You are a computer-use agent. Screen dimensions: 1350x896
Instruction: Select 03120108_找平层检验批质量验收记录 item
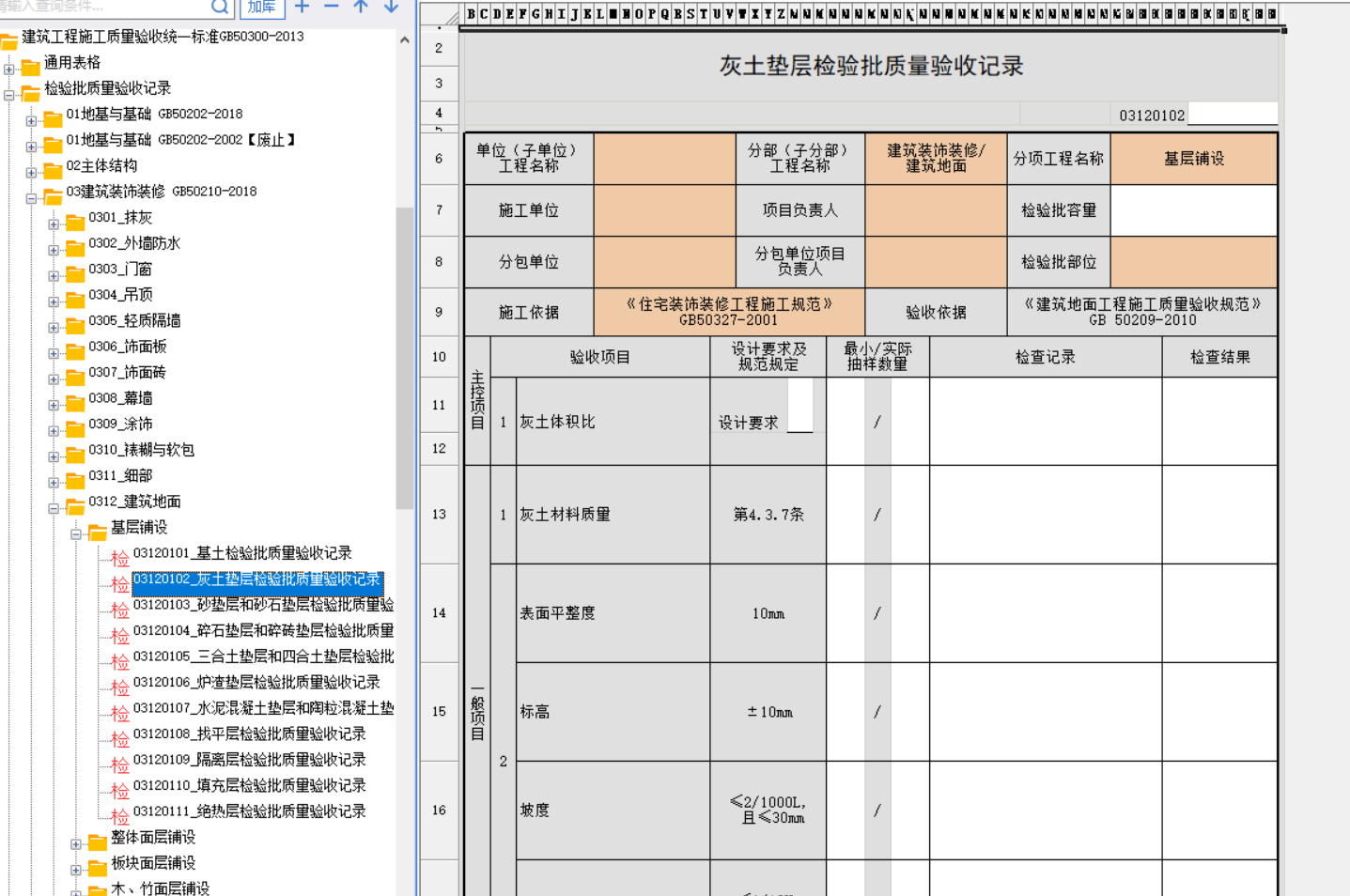coord(249,734)
